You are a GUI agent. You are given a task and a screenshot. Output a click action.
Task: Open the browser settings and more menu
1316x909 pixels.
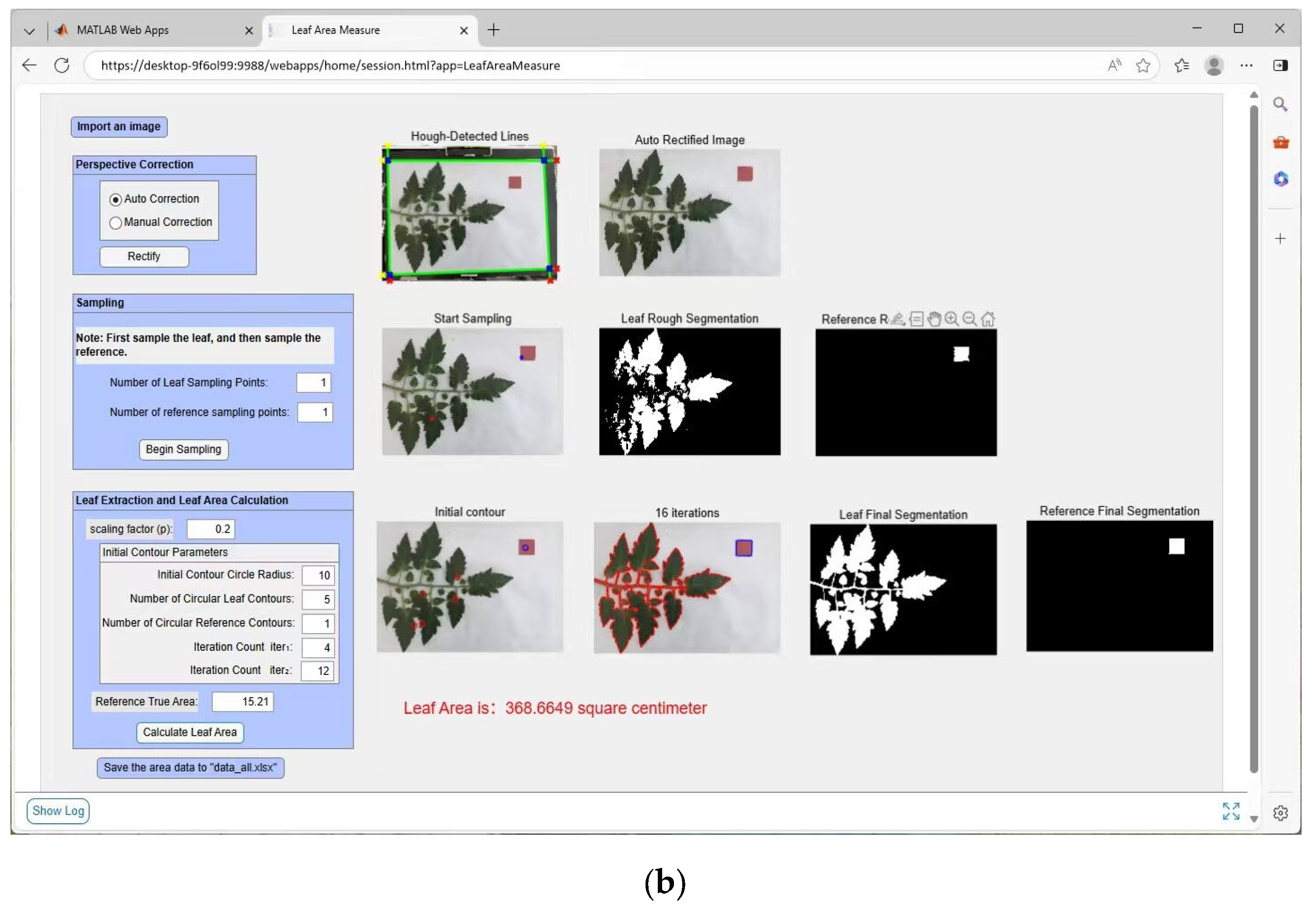pos(1247,66)
